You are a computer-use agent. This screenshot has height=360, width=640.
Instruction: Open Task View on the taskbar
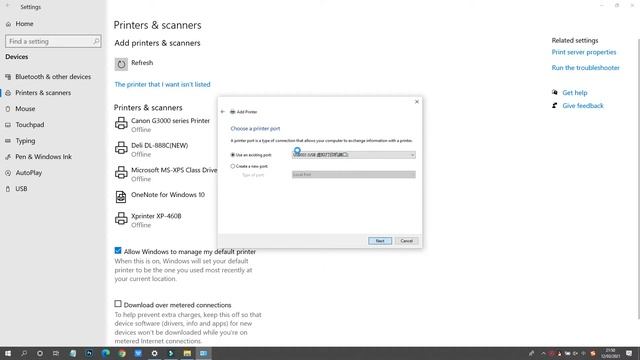pyautogui.click(x=56, y=353)
